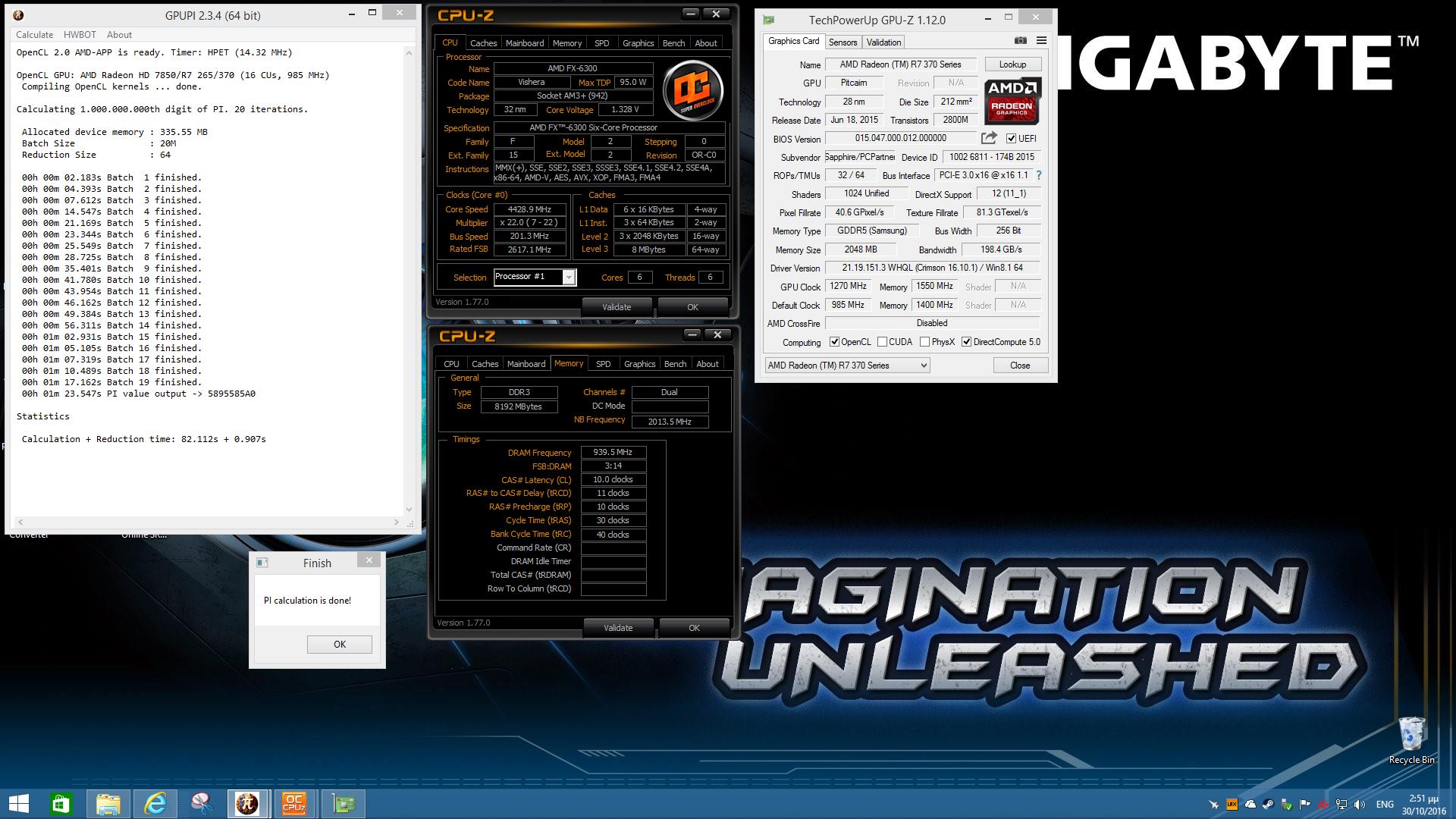The image size is (1456, 819).
Task: Open the Action Center flag tray icon
Action: 1305,805
